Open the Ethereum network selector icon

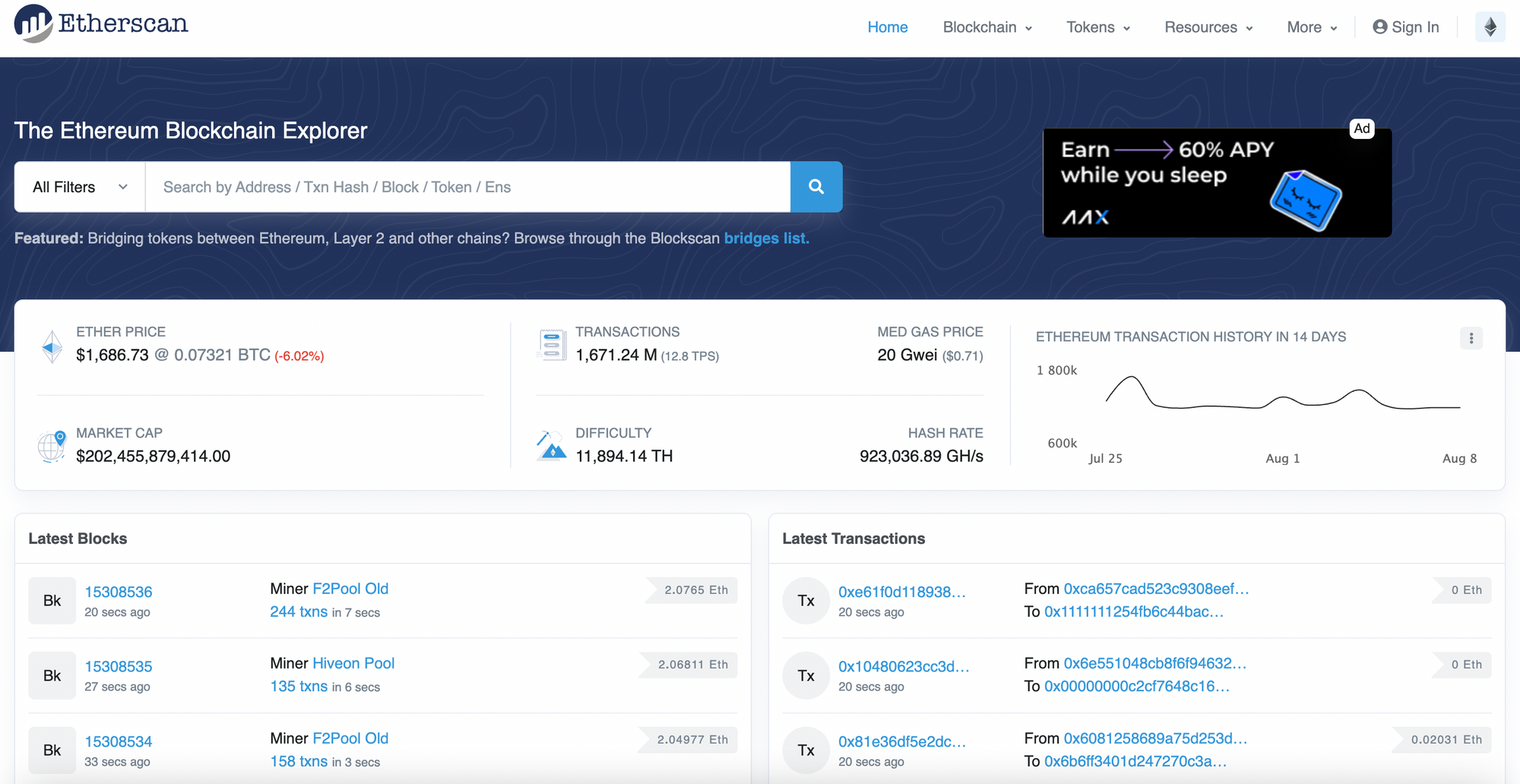[x=1490, y=27]
